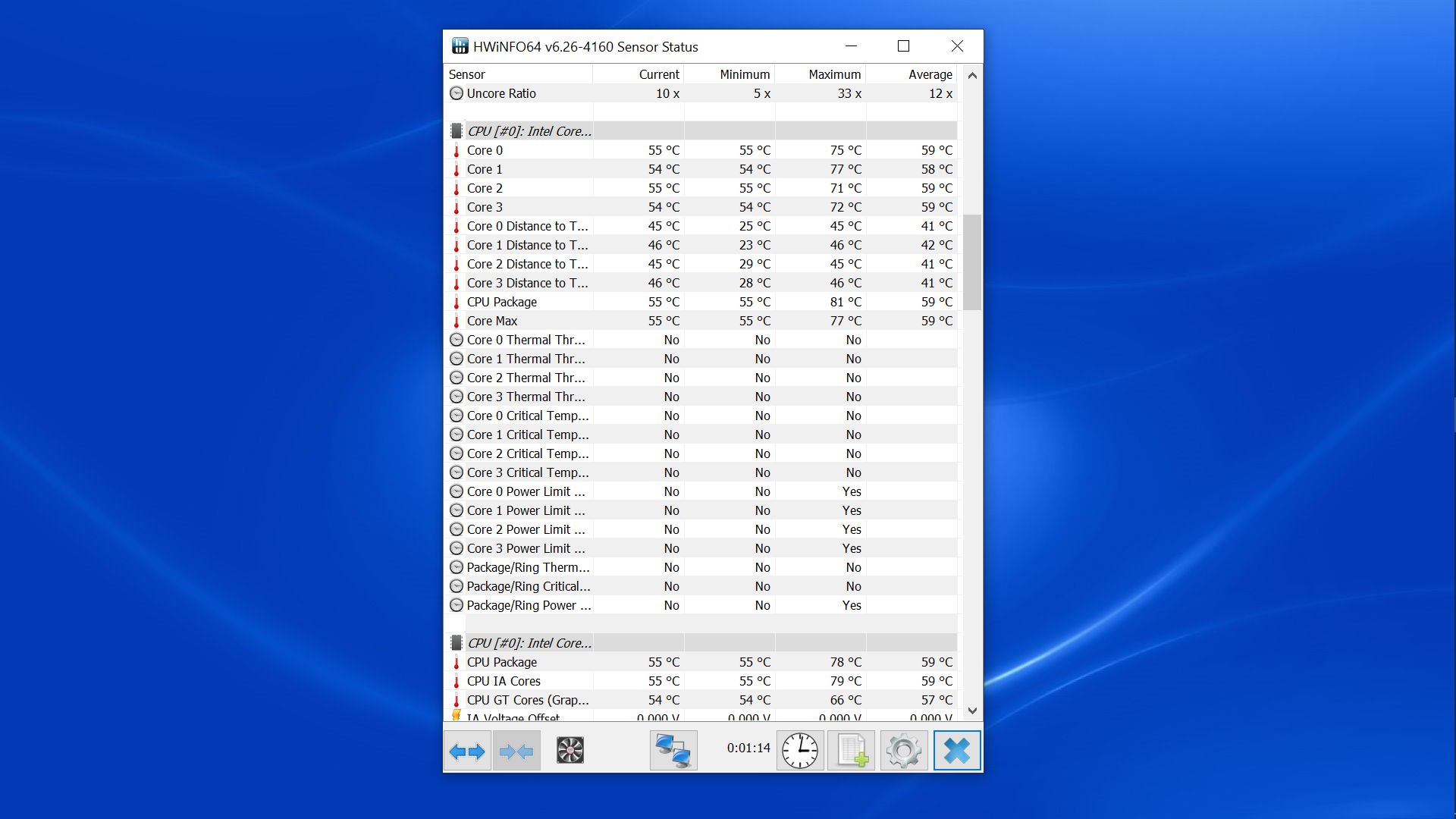Click the elapsed time 0:01:14
Screen dimensions: 1456x819
click(x=748, y=748)
